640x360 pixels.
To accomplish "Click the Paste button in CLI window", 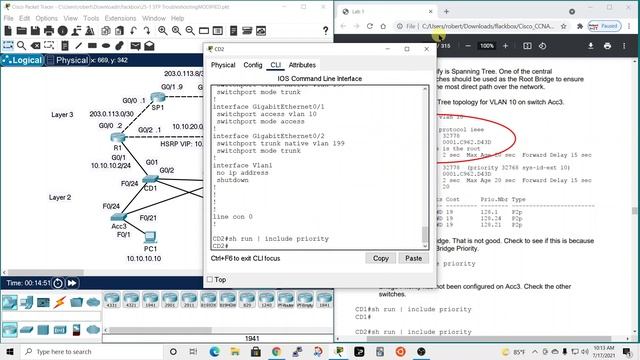I will (x=413, y=258).
